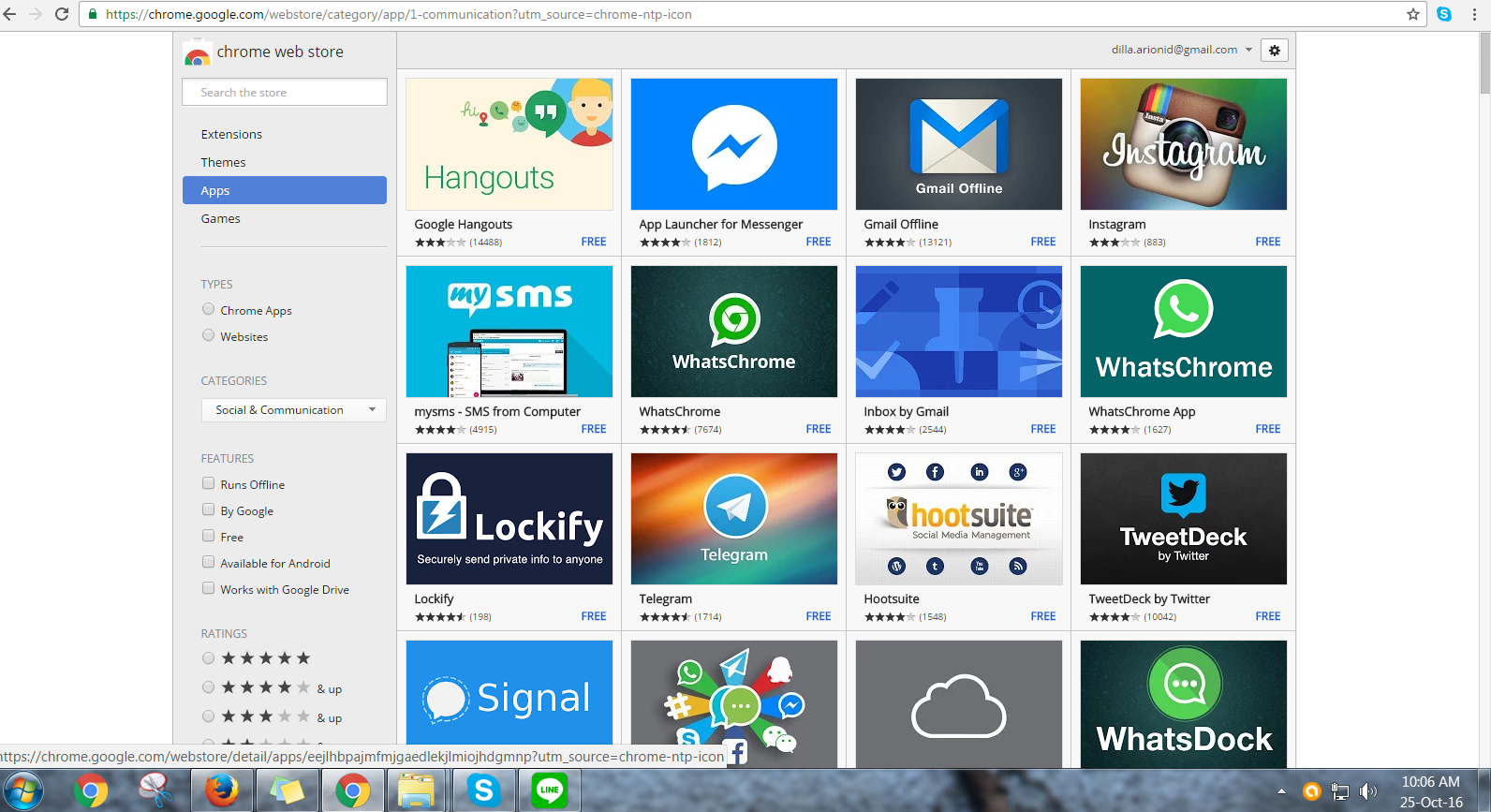This screenshot has width=1491, height=812.
Task: Open the WhatsDock app tile image
Action: [1184, 704]
